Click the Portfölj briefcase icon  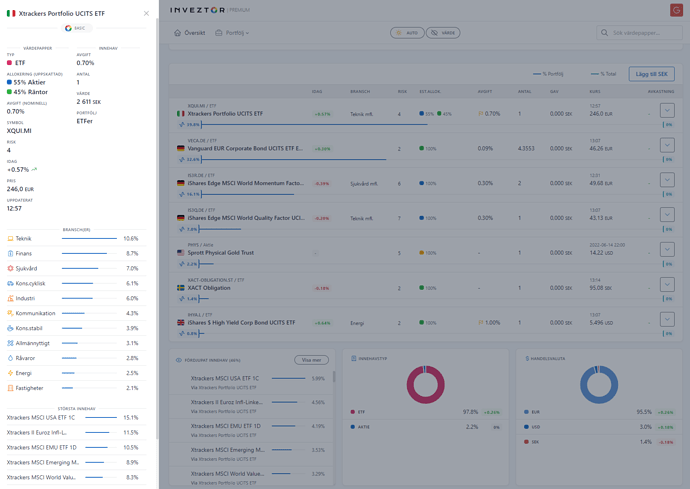point(219,33)
